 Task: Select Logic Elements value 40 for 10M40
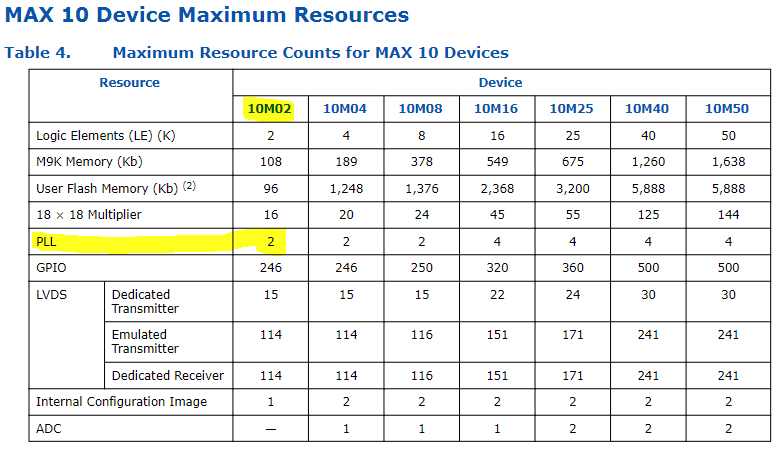[648, 136]
